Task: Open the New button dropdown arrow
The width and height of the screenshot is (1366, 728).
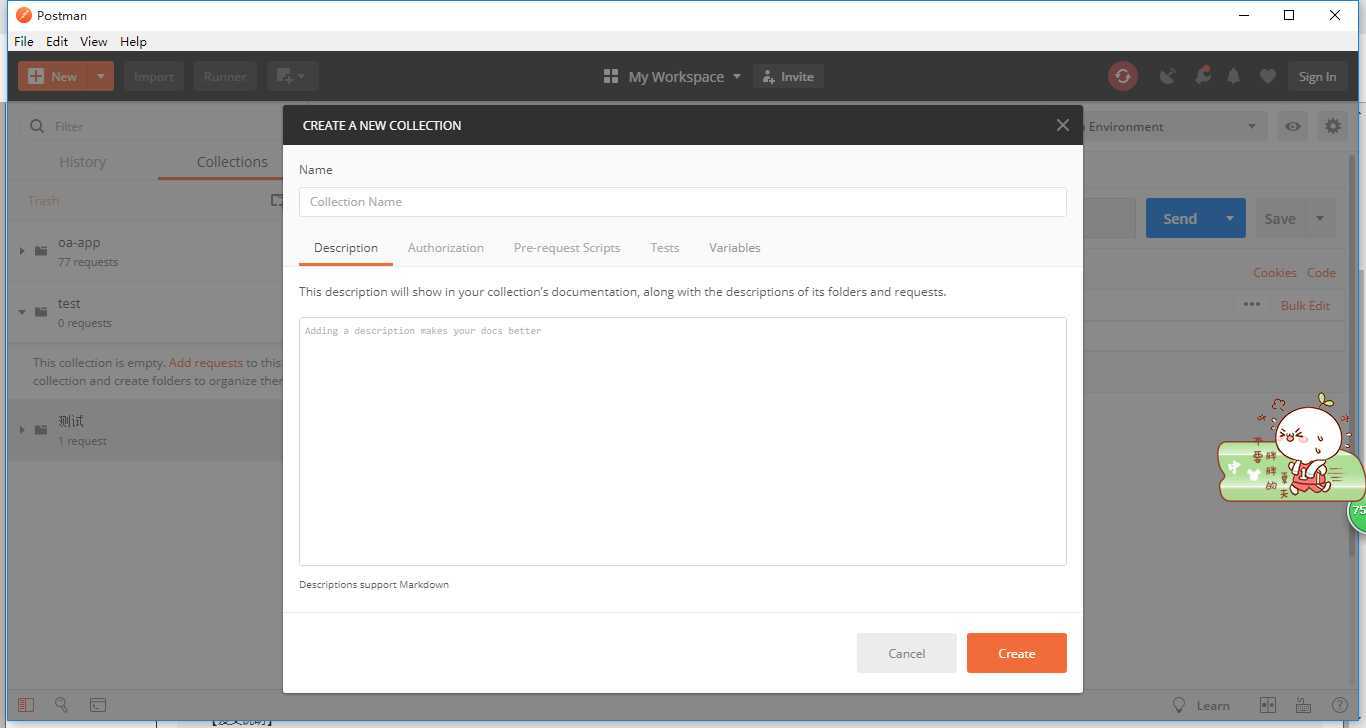Action: point(101,76)
